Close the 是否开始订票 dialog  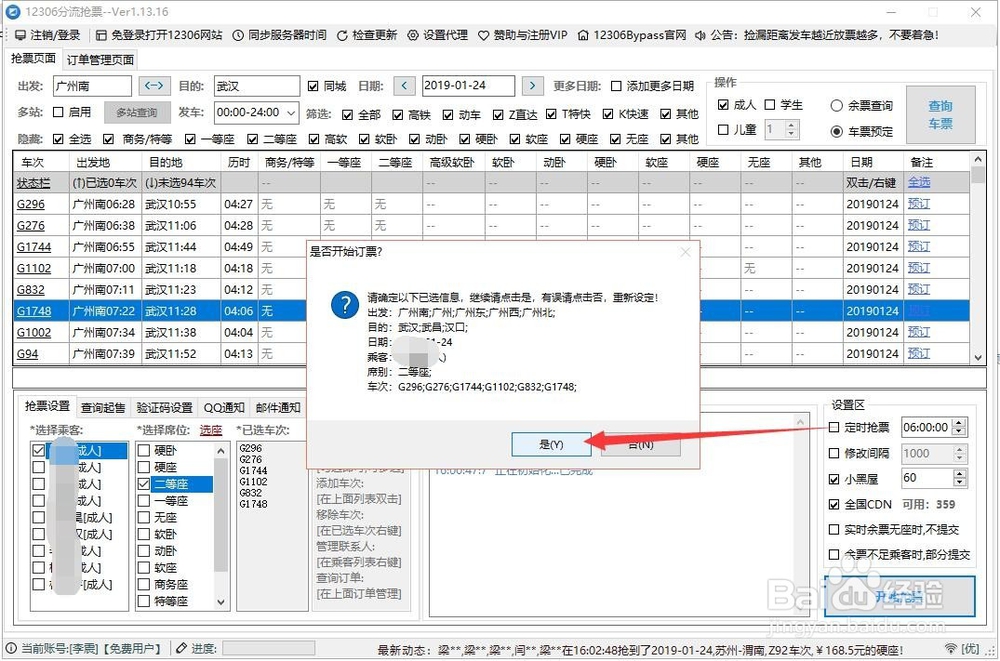click(686, 252)
